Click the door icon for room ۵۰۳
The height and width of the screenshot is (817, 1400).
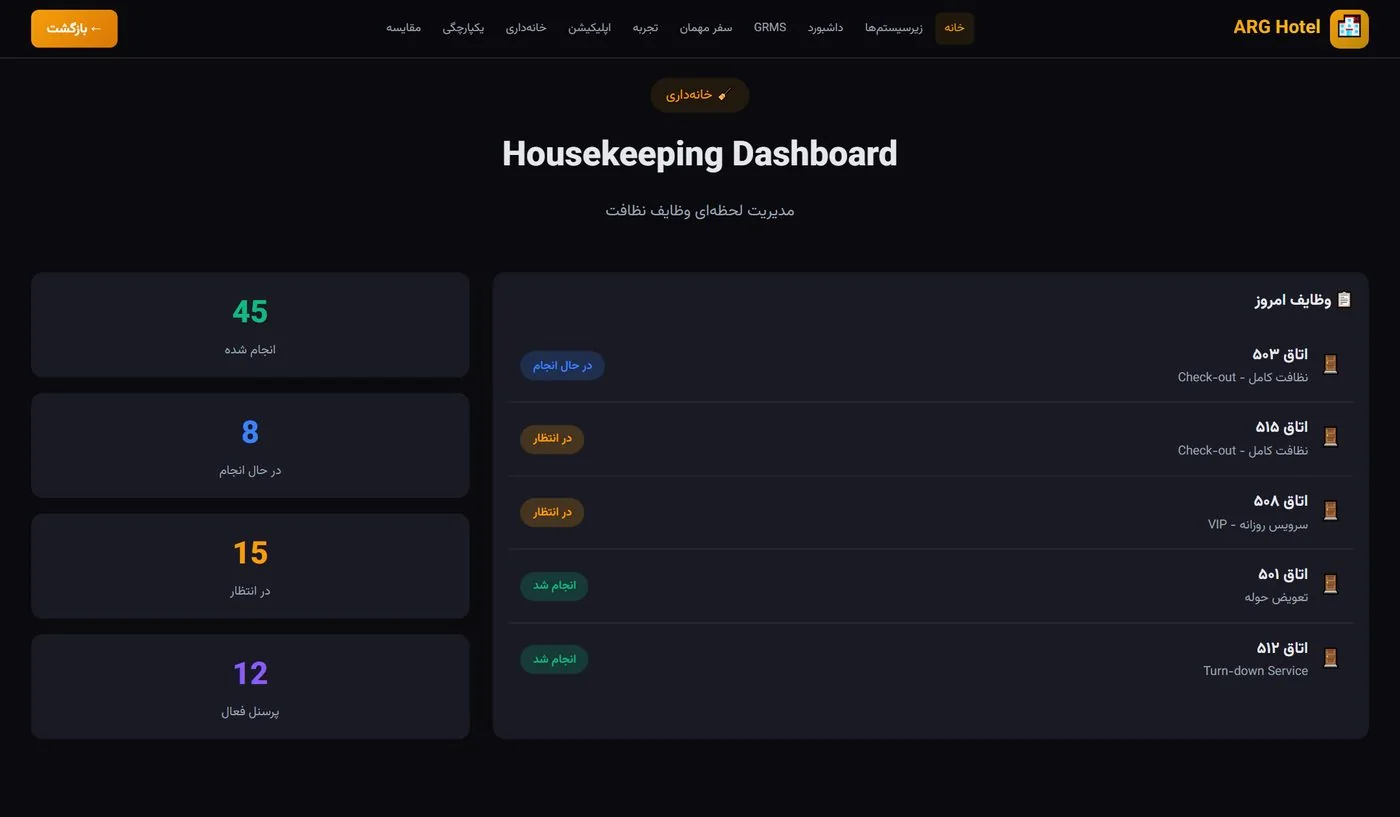[x=1330, y=364]
